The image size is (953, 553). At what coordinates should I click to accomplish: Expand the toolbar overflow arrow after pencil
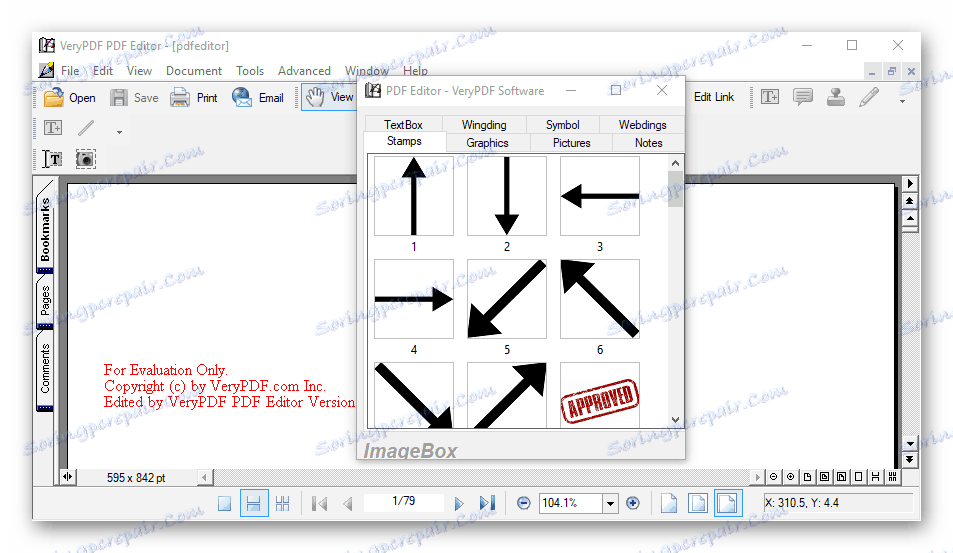click(x=902, y=101)
